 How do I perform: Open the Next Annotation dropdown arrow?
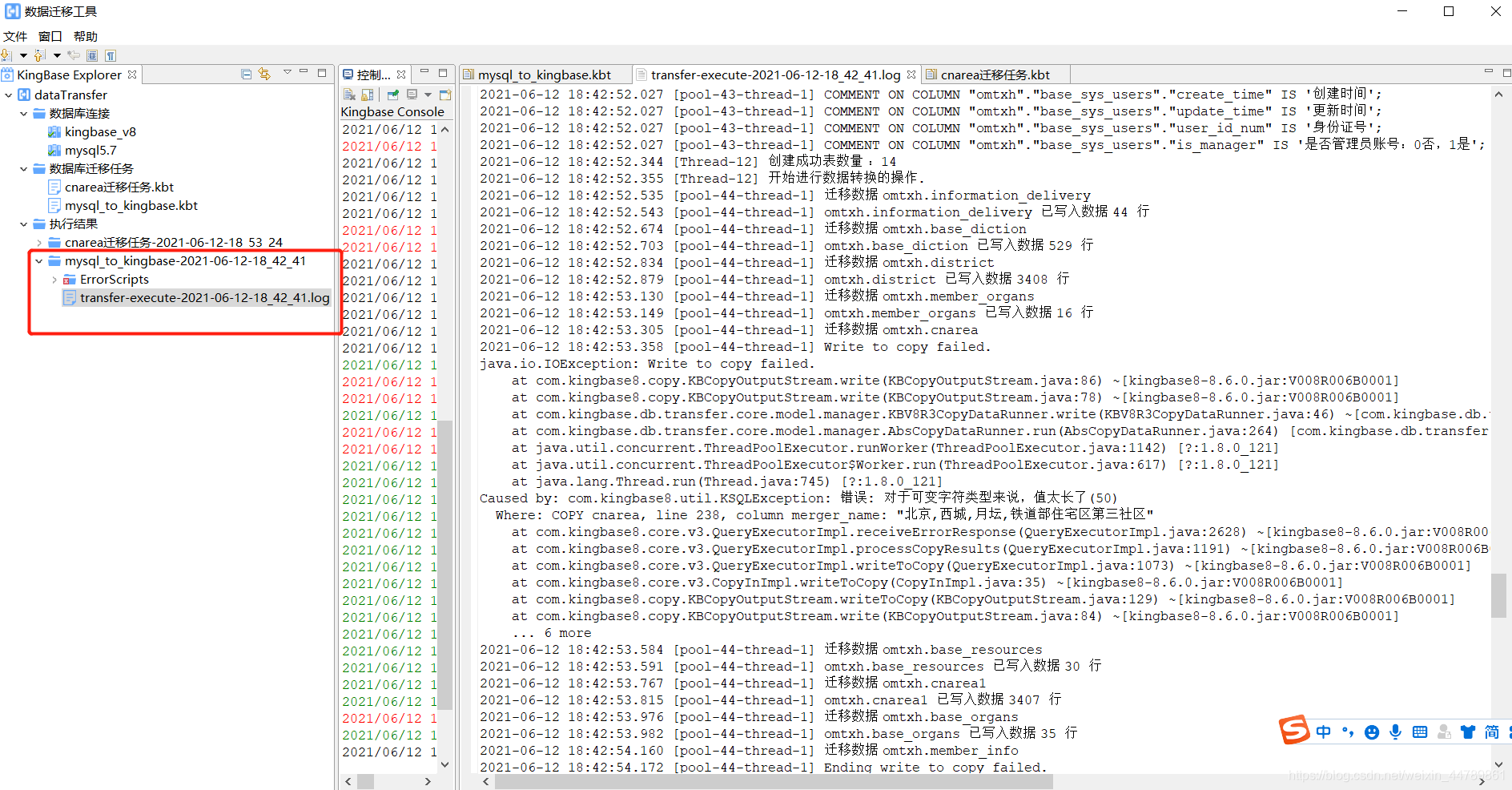[23, 55]
